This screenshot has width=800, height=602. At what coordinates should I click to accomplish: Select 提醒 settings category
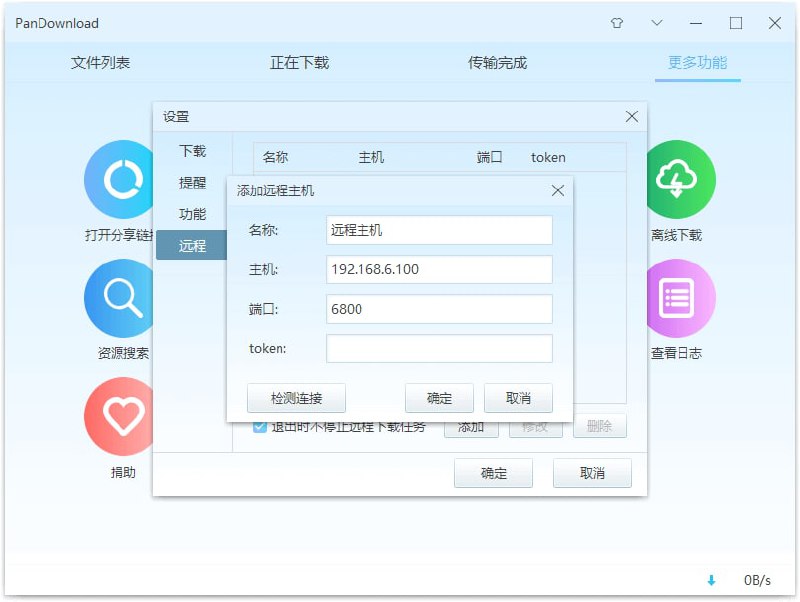(x=192, y=183)
